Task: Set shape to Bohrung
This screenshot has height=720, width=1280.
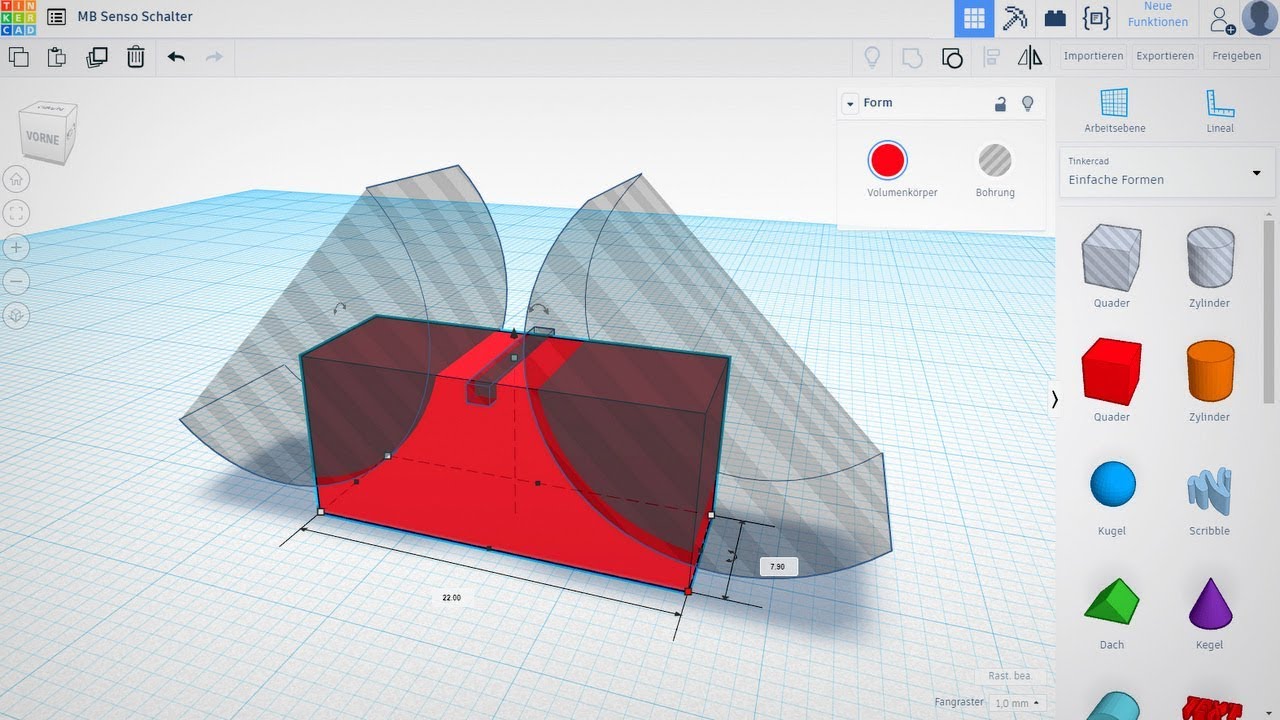Action: tap(995, 160)
